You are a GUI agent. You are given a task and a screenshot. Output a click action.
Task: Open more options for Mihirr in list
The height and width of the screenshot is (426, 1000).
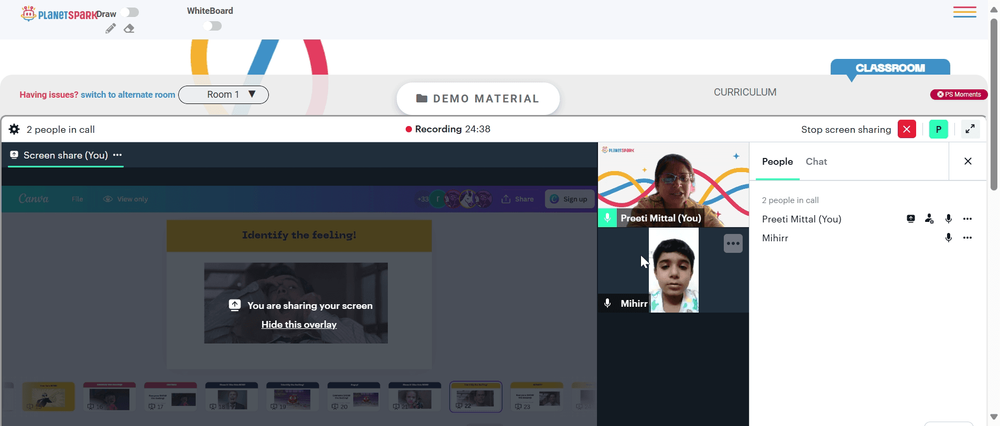click(967, 238)
